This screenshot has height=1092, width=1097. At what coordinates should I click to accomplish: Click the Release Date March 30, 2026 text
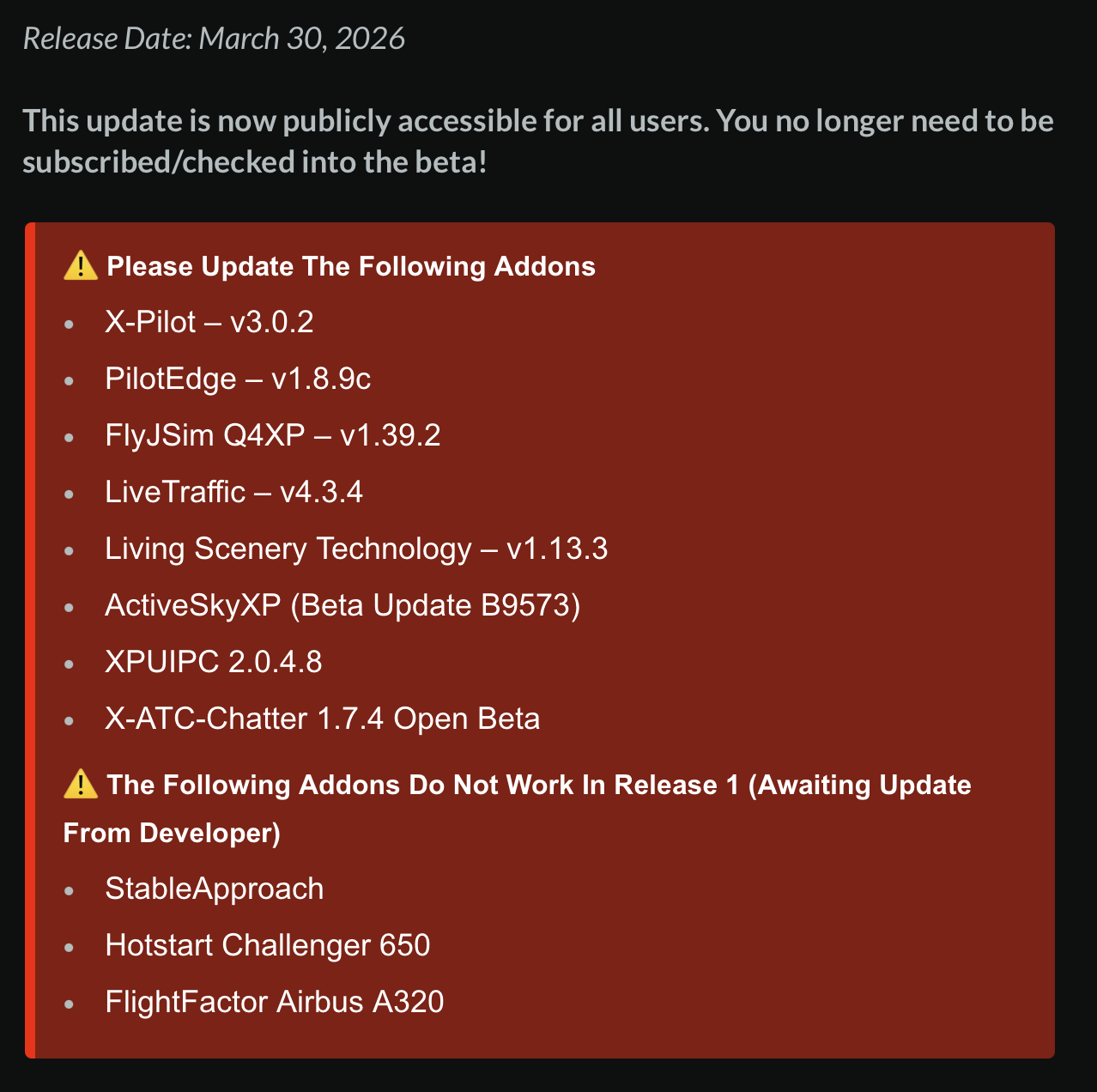[214, 39]
